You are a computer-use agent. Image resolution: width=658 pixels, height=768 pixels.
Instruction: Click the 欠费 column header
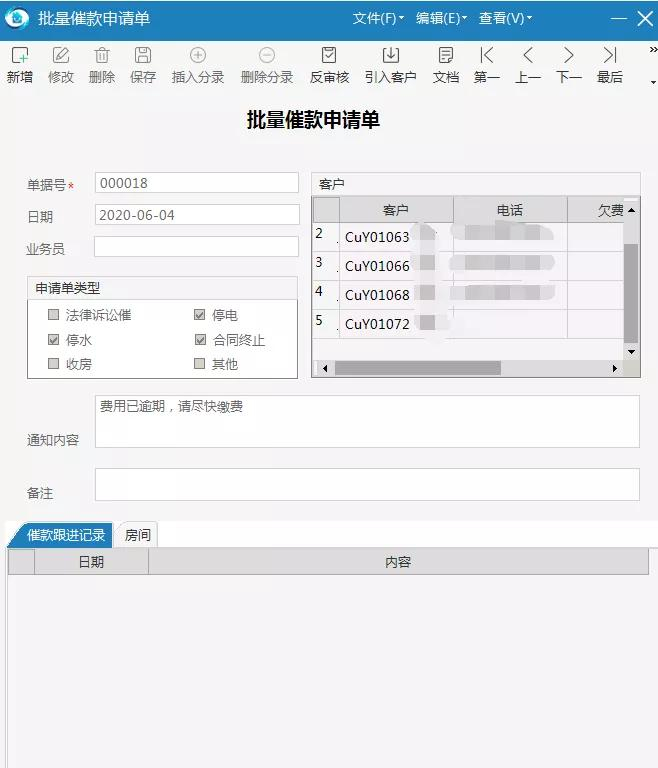click(x=596, y=210)
